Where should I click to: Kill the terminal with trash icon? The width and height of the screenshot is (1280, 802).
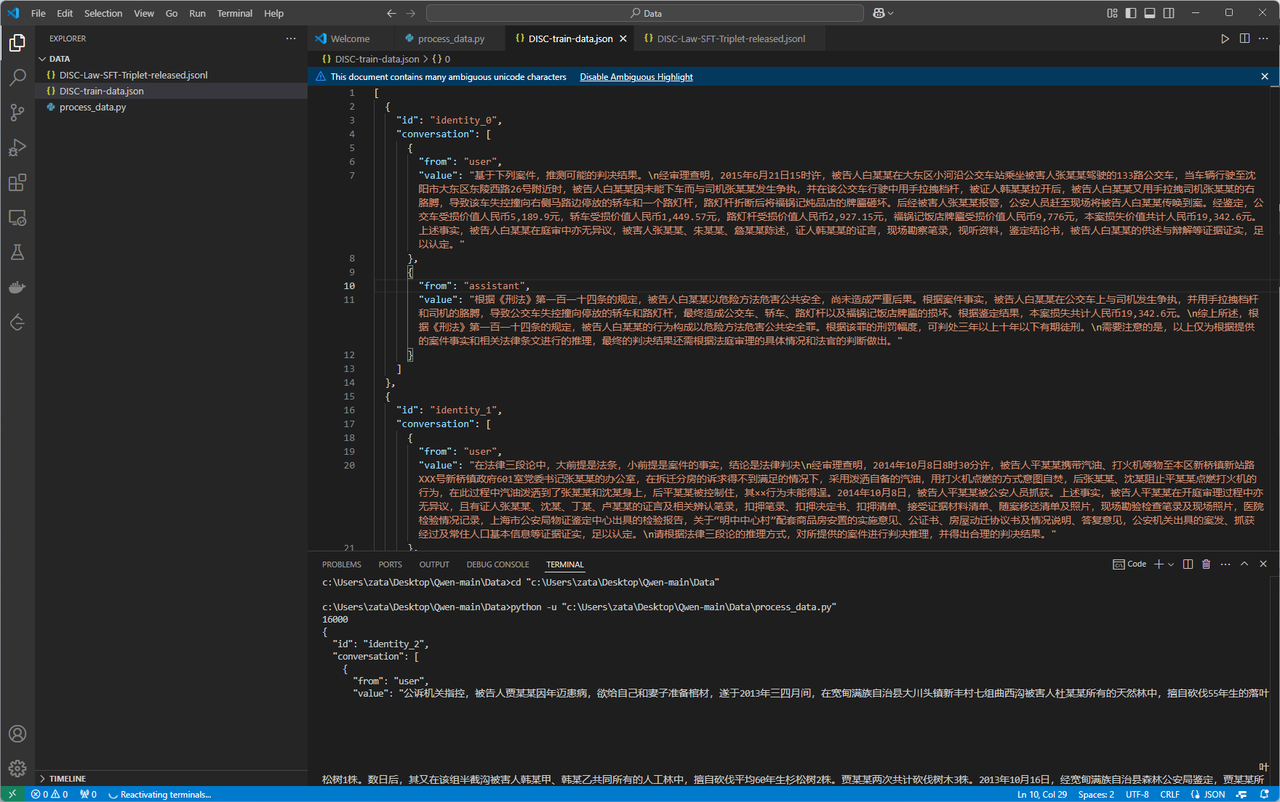[x=1206, y=564]
